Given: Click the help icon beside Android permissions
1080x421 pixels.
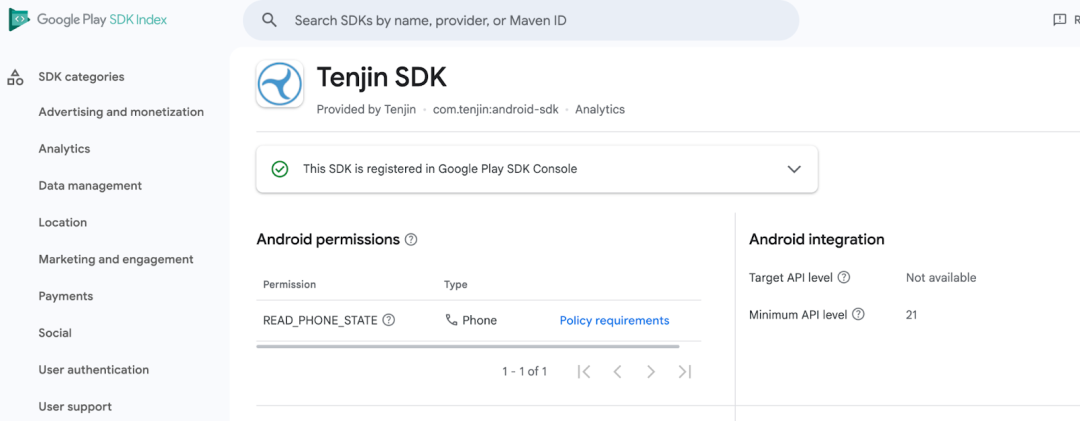Looking at the screenshot, I should pyautogui.click(x=411, y=240).
